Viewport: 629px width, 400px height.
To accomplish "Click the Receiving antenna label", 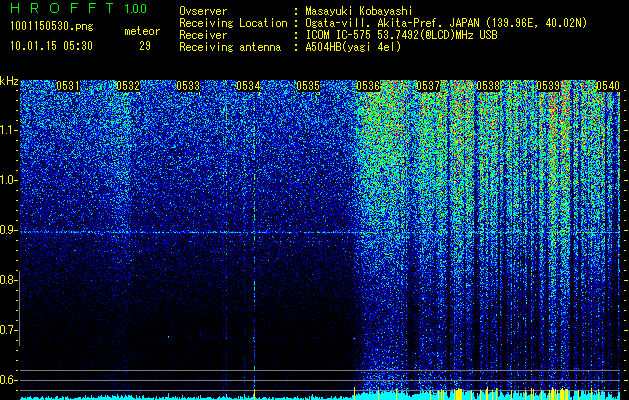I will point(230,47).
